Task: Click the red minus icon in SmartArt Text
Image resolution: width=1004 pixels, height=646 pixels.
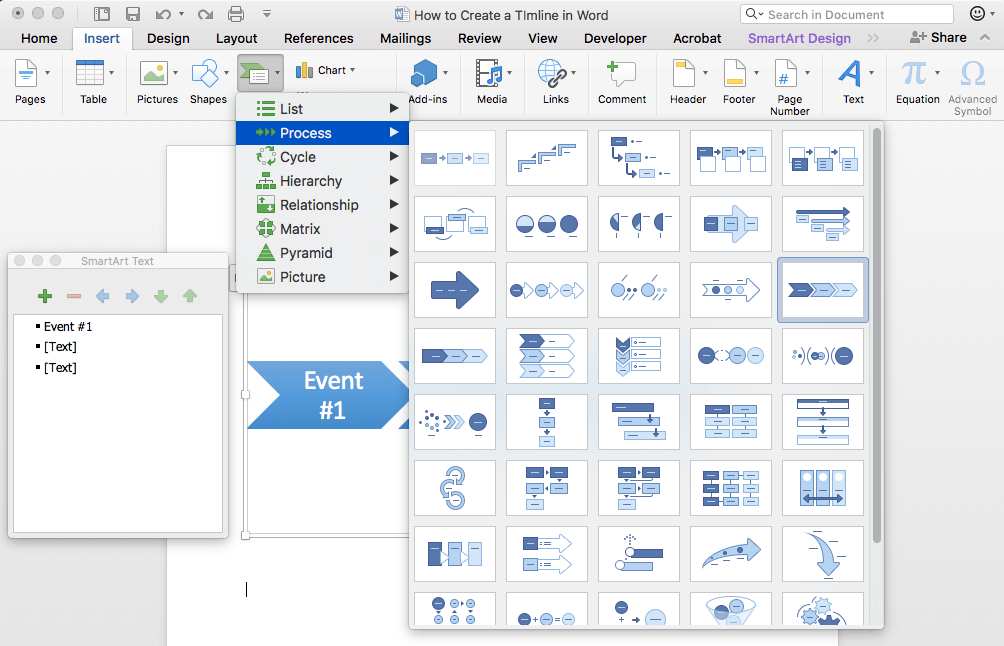Action: click(x=74, y=296)
